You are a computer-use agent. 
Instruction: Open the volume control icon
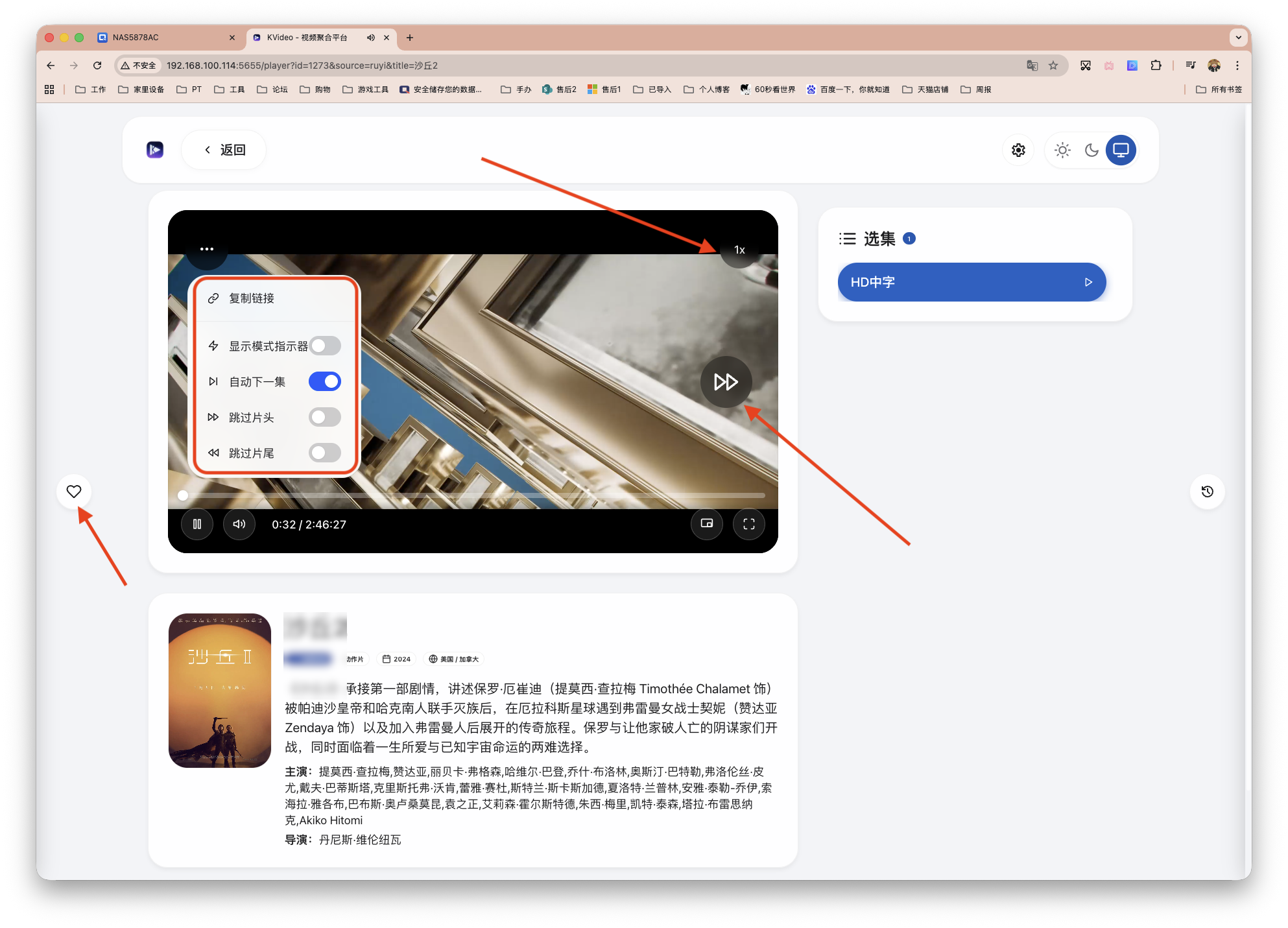[239, 524]
